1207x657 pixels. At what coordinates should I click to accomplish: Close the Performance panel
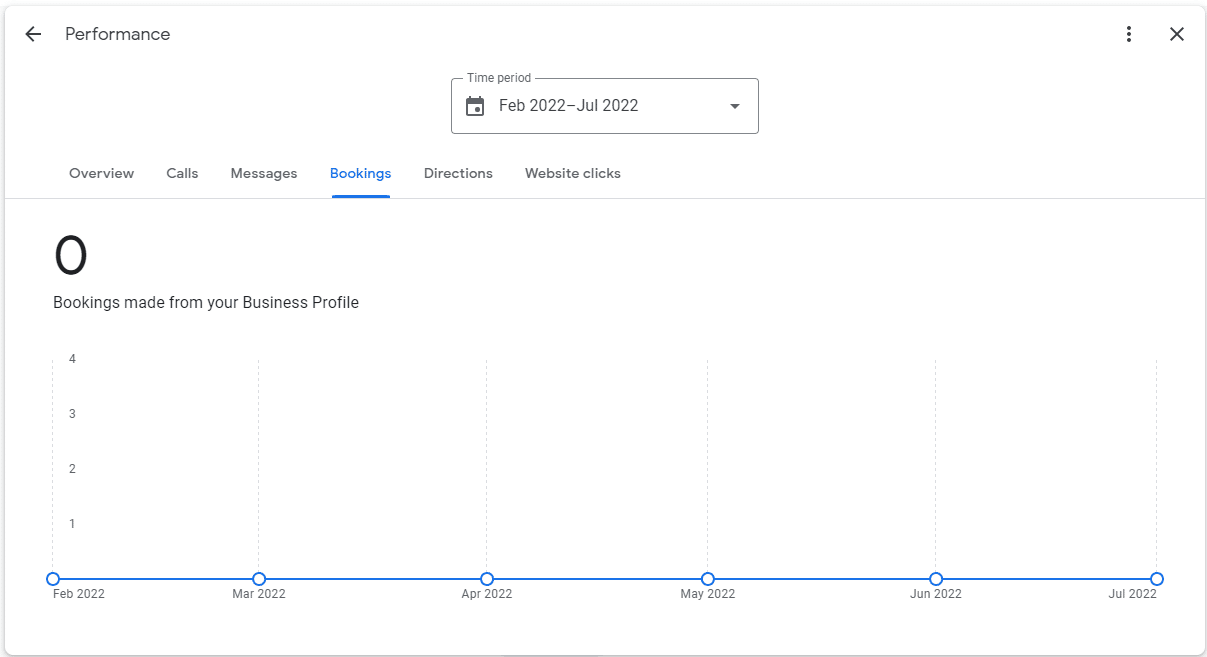[1177, 34]
